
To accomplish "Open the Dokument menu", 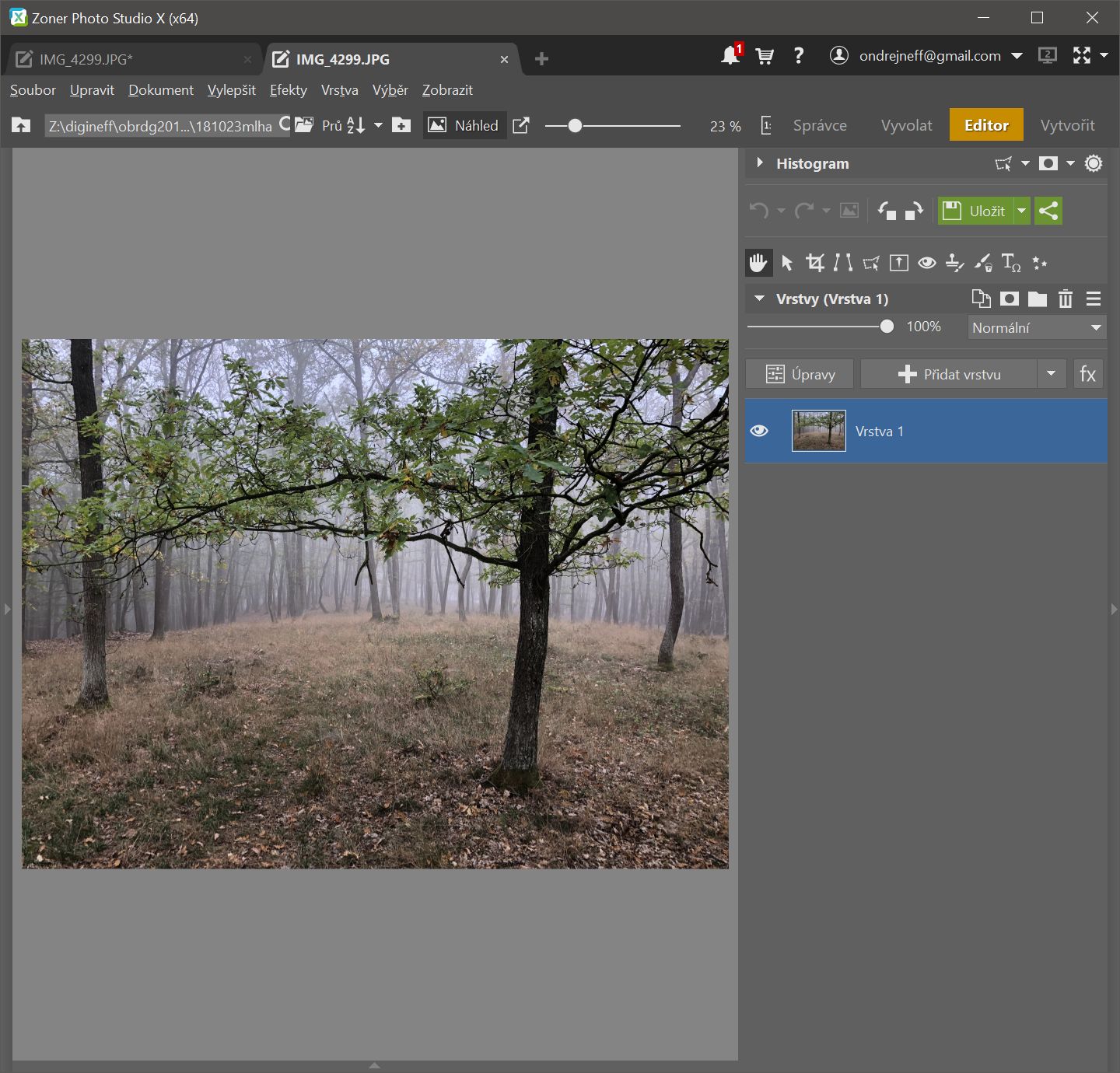I will pyautogui.click(x=161, y=90).
